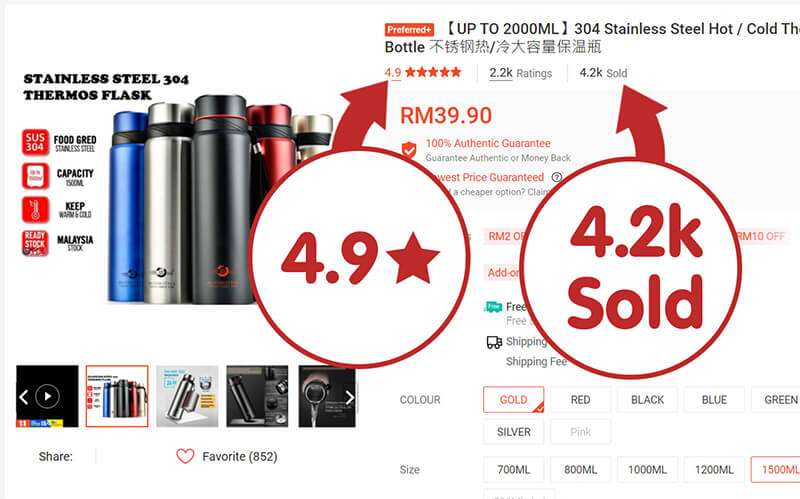Advance thumbnails with the right arrow
This screenshot has width=800, height=499.
pyautogui.click(x=349, y=397)
